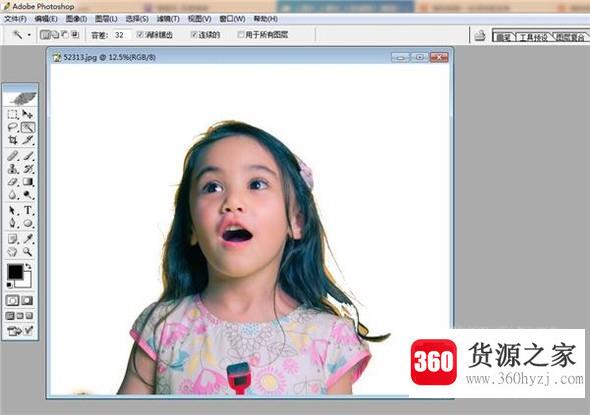Open the 文件(F) menu
The width and height of the screenshot is (590, 415).
point(15,19)
